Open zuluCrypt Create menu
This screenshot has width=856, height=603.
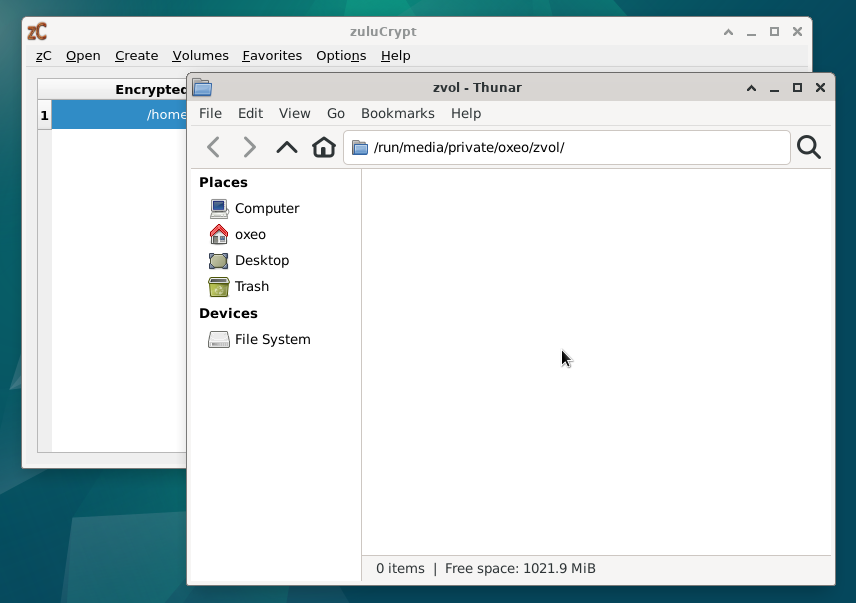136,56
